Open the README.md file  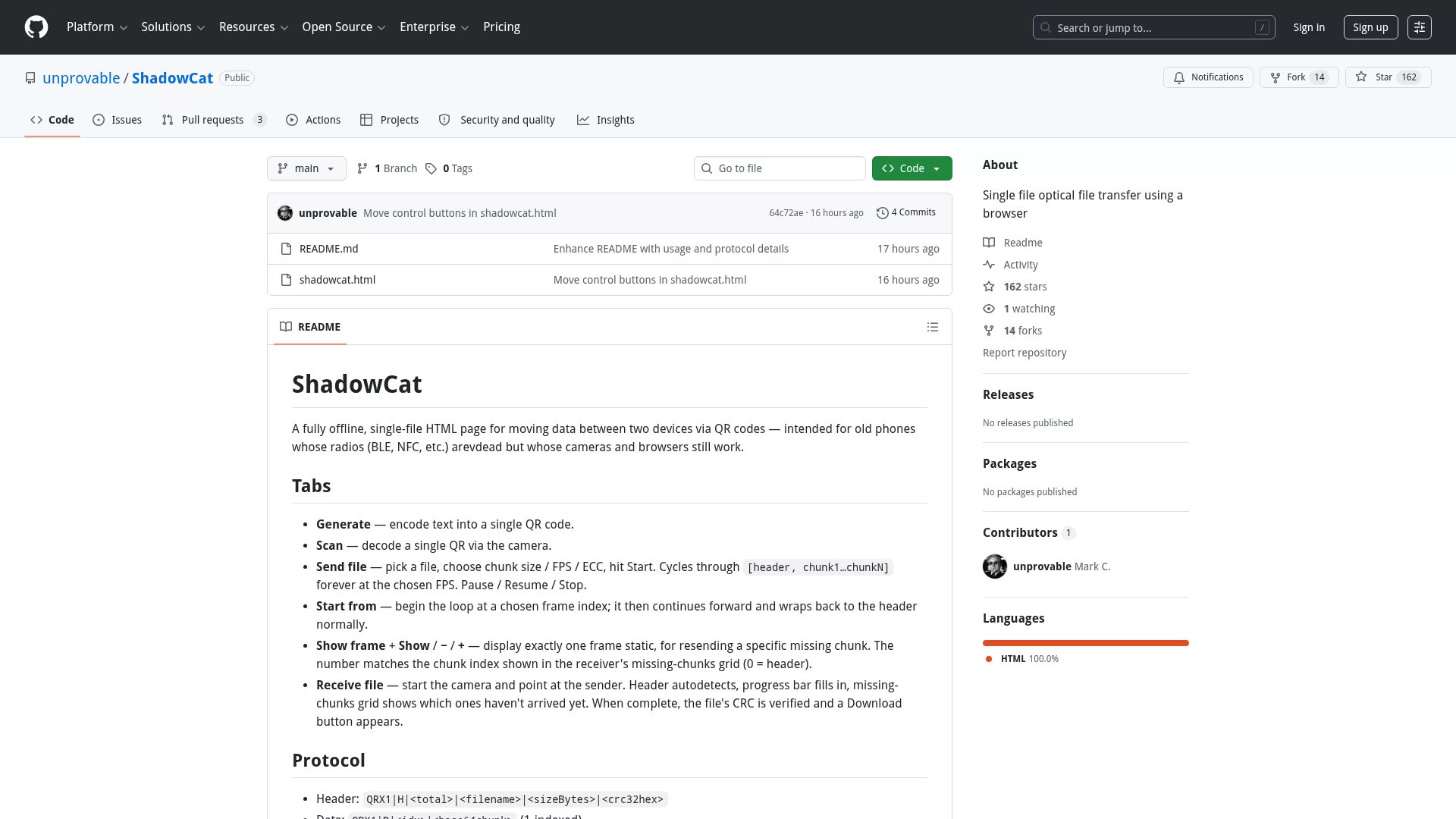[328, 249]
